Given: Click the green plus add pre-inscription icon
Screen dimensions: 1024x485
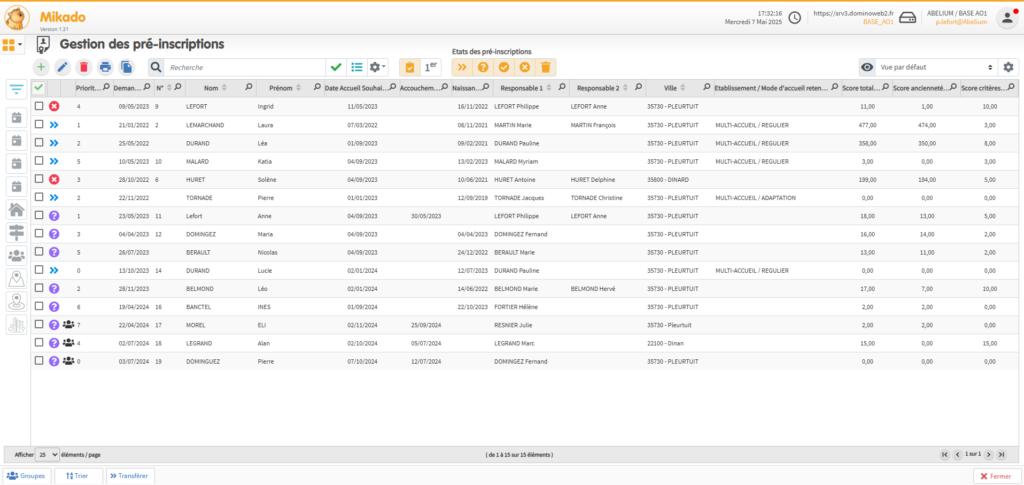Looking at the screenshot, I should coord(41,67).
